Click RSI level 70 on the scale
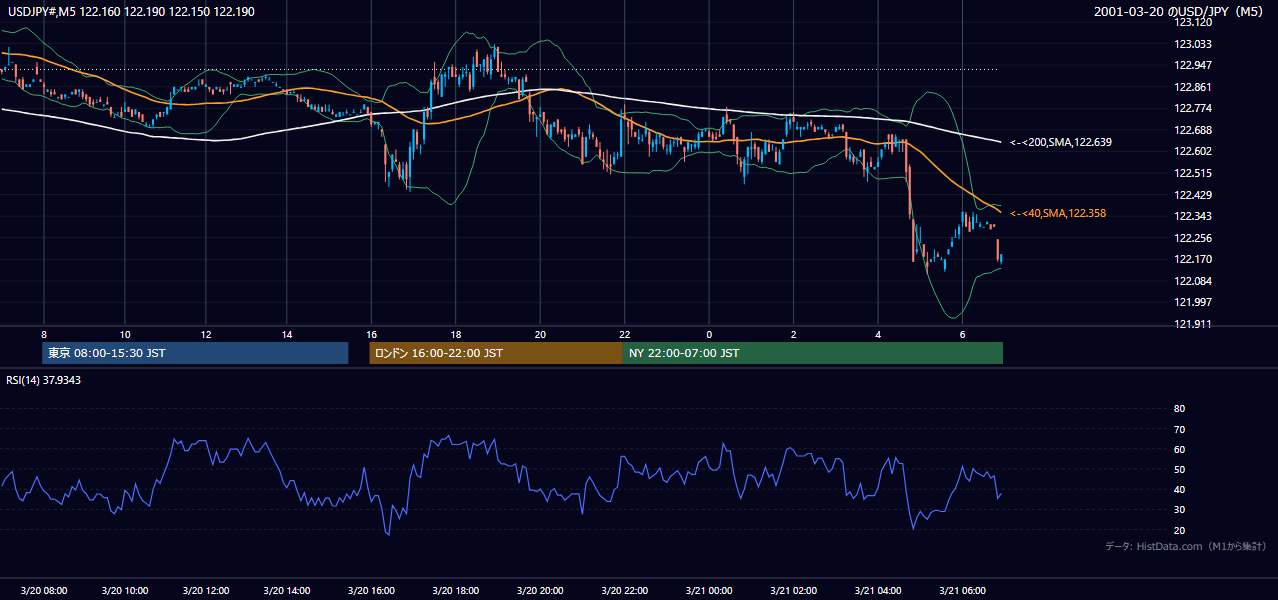 [1179, 429]
